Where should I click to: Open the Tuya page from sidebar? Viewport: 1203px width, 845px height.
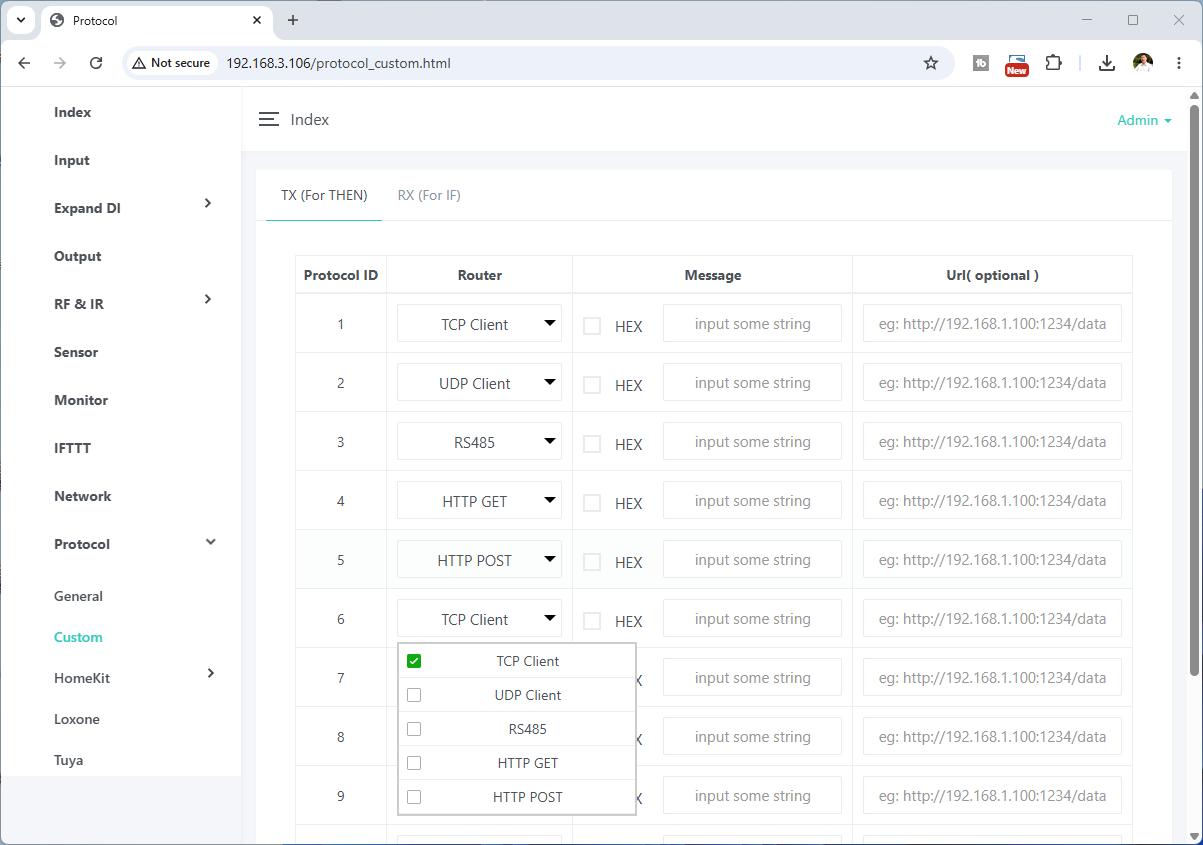(x=69, y=760)
